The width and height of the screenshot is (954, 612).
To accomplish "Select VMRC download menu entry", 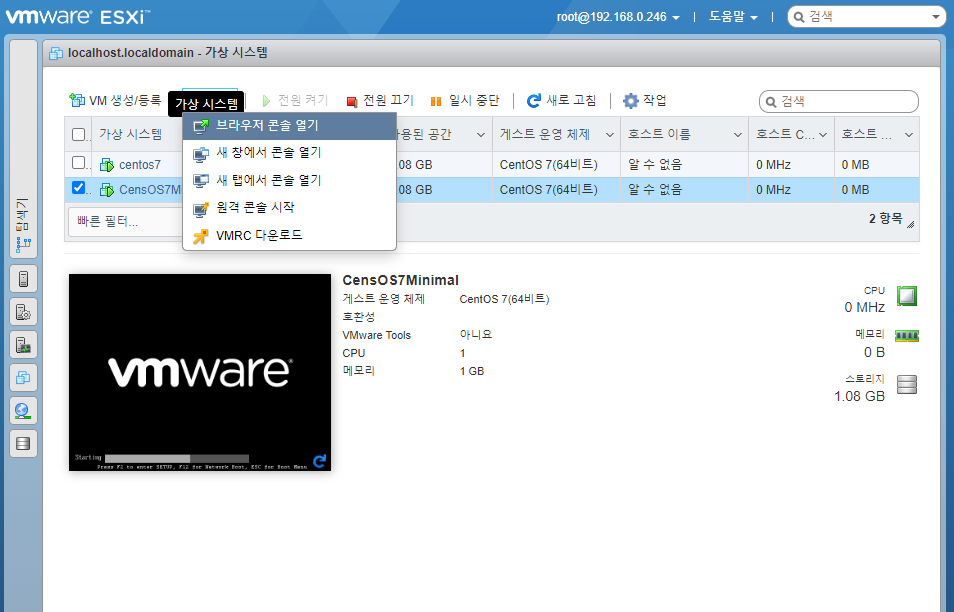I will click(x=290, y=235).
